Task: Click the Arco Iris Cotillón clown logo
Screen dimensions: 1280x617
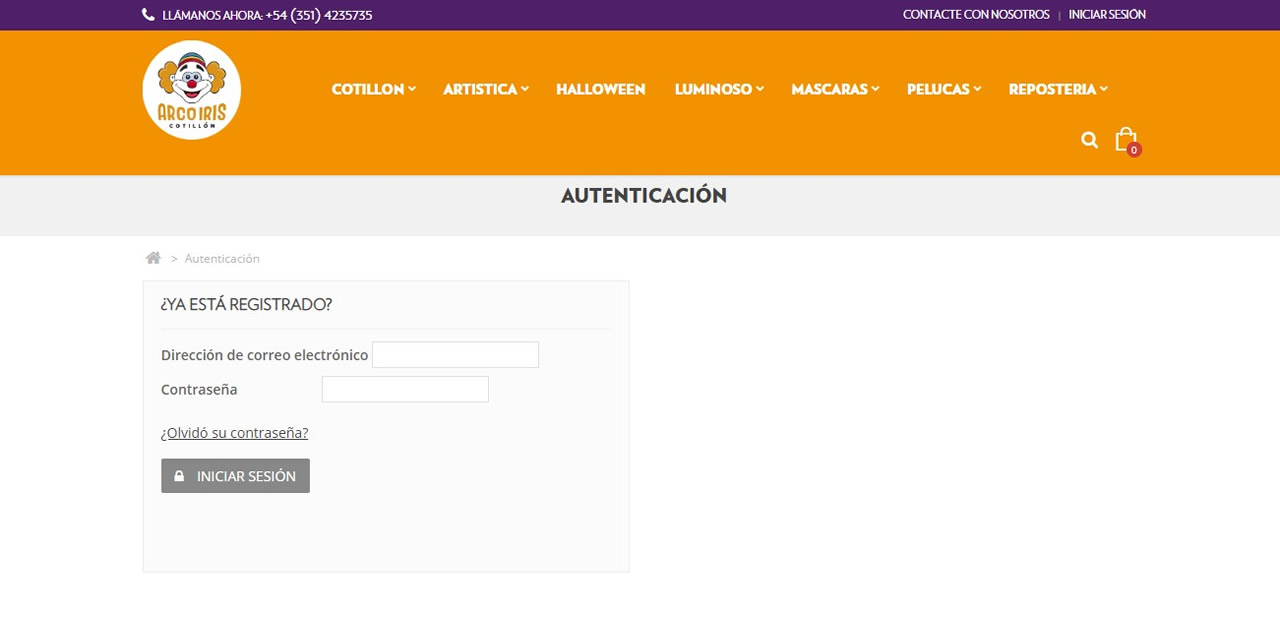Action: (x=192, y=90)
